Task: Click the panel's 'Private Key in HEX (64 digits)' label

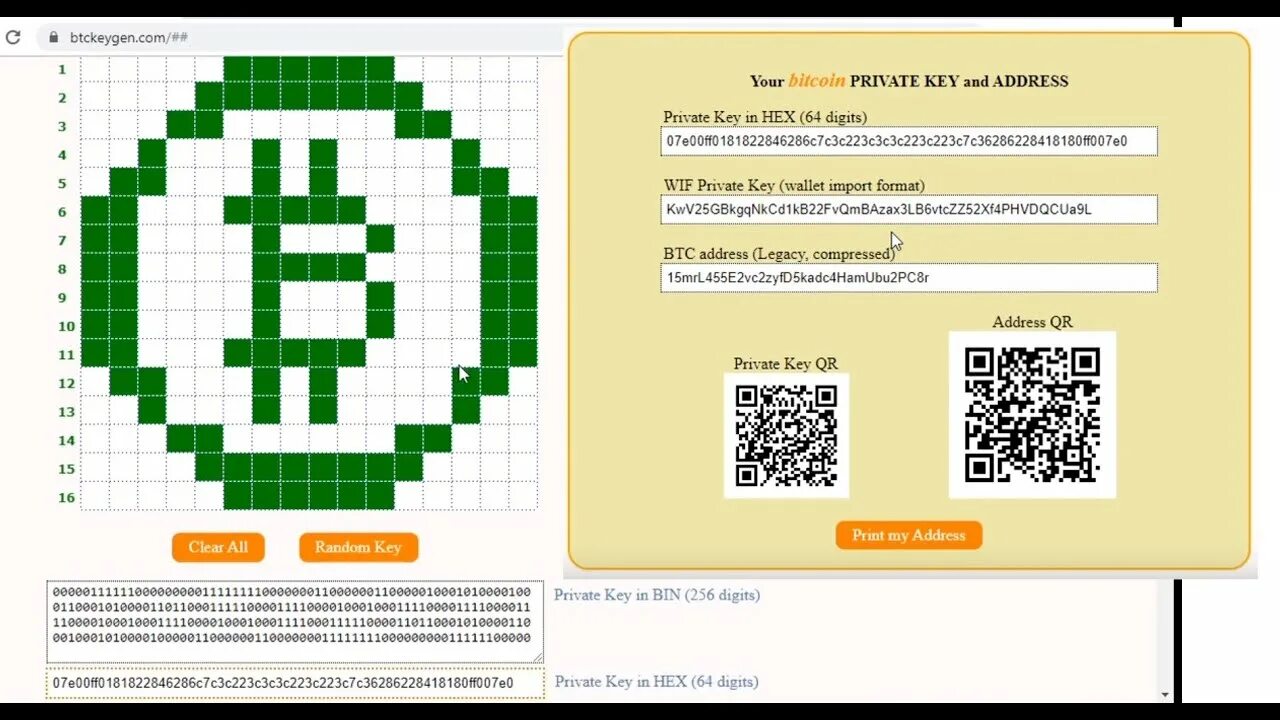Action: click(765, 117)
